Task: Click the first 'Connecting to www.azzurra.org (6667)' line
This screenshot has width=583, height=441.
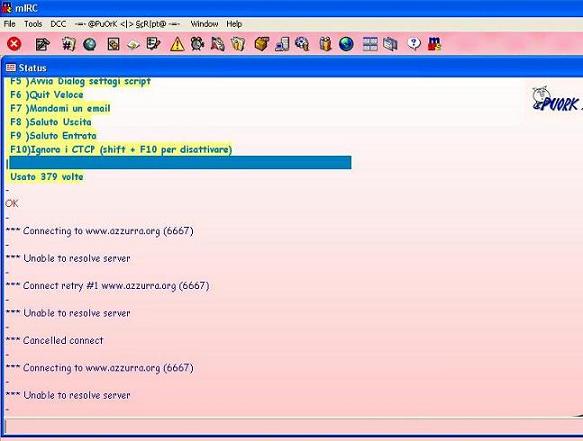Action: click(99, 231)
